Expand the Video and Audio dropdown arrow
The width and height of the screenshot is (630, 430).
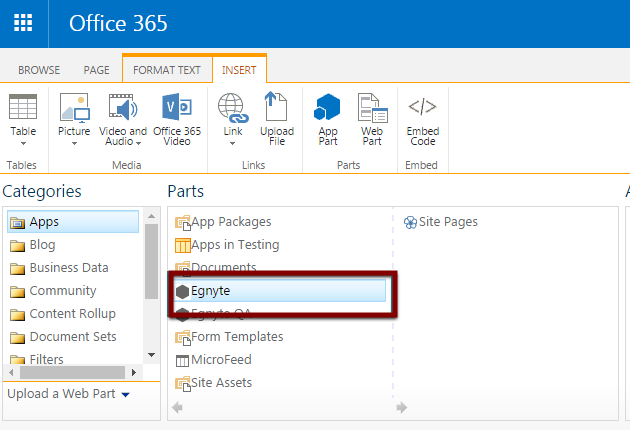(139, 143)
